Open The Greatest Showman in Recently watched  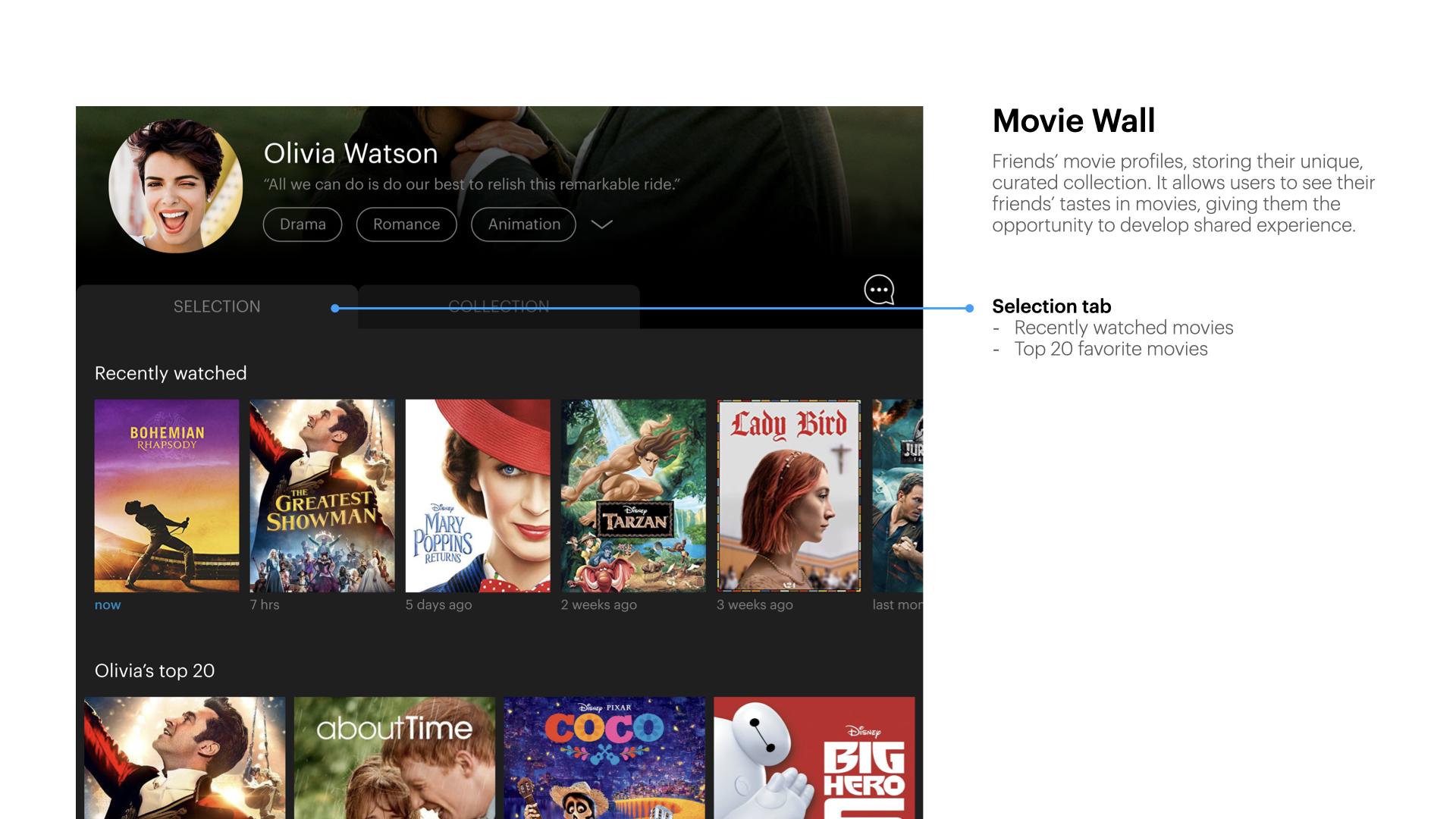tap(322, 496)
